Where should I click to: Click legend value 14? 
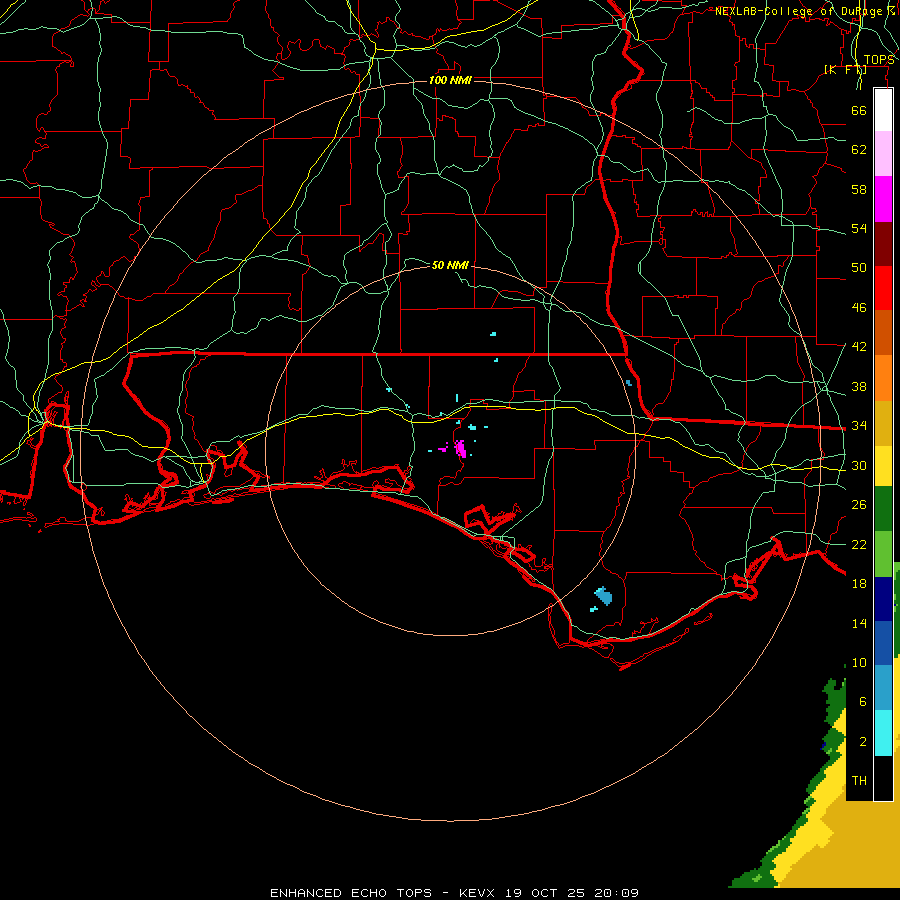tap(859, 623)
